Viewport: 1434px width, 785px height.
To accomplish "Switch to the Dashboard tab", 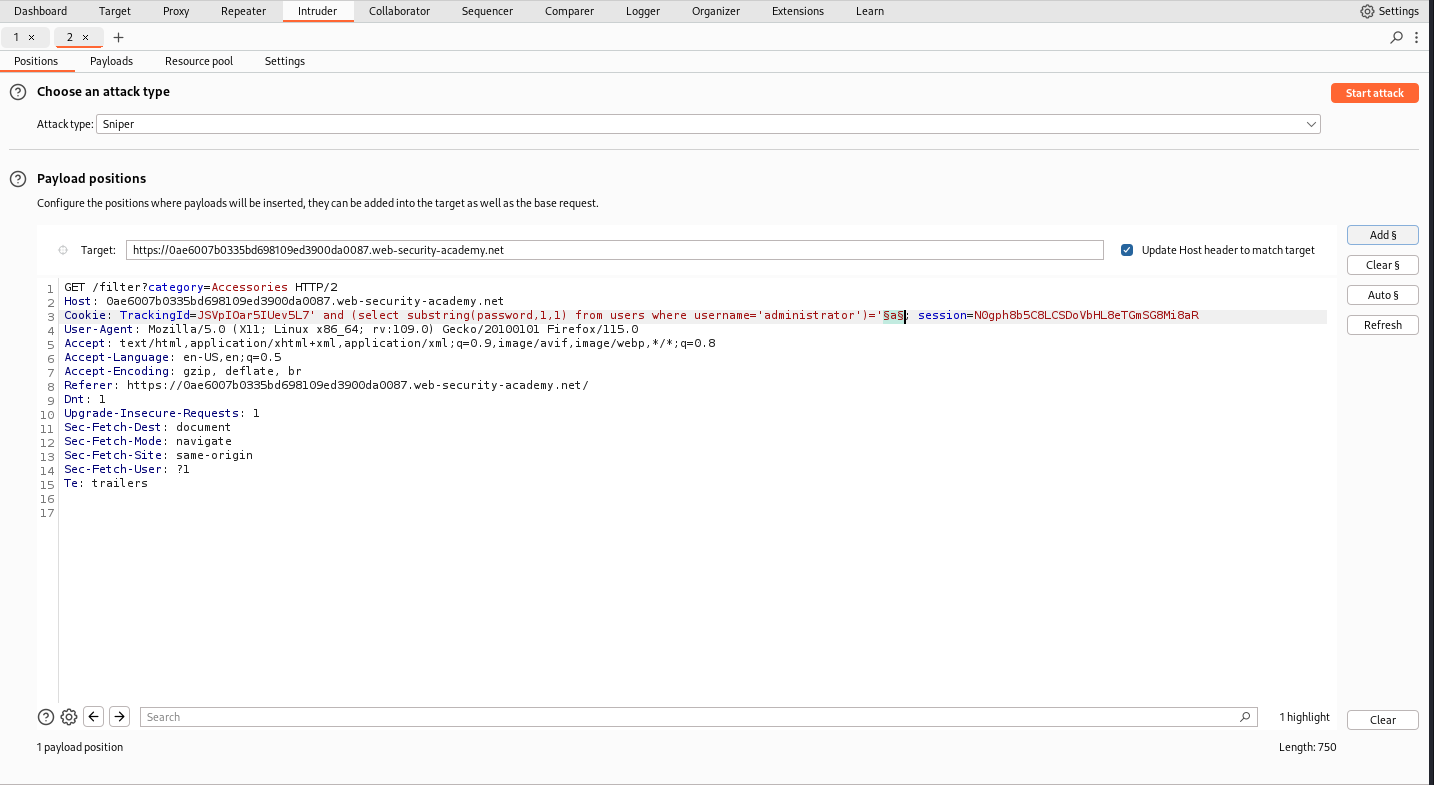I will click(41, 11).
